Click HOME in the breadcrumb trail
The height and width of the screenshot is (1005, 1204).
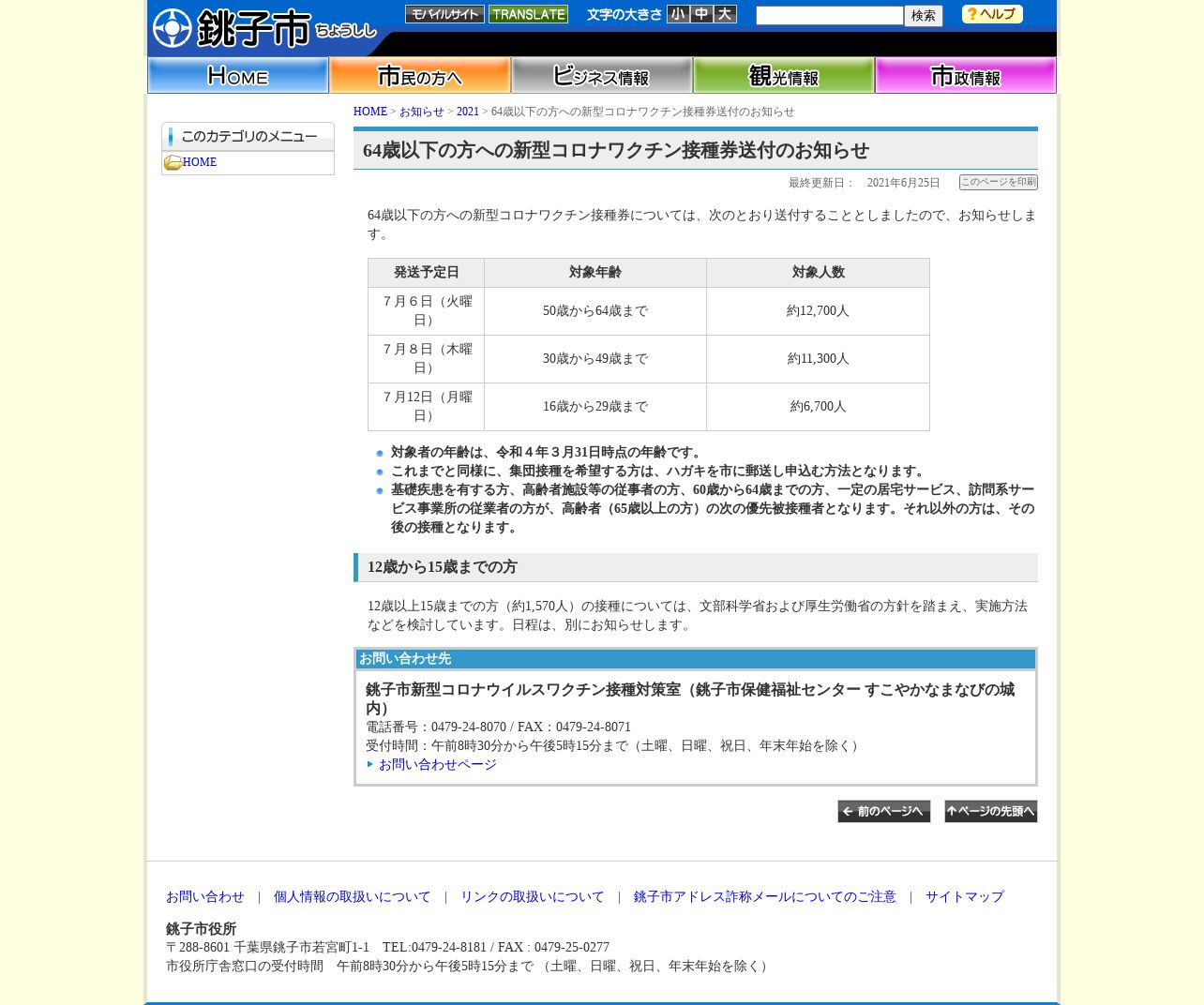point(370,112)
